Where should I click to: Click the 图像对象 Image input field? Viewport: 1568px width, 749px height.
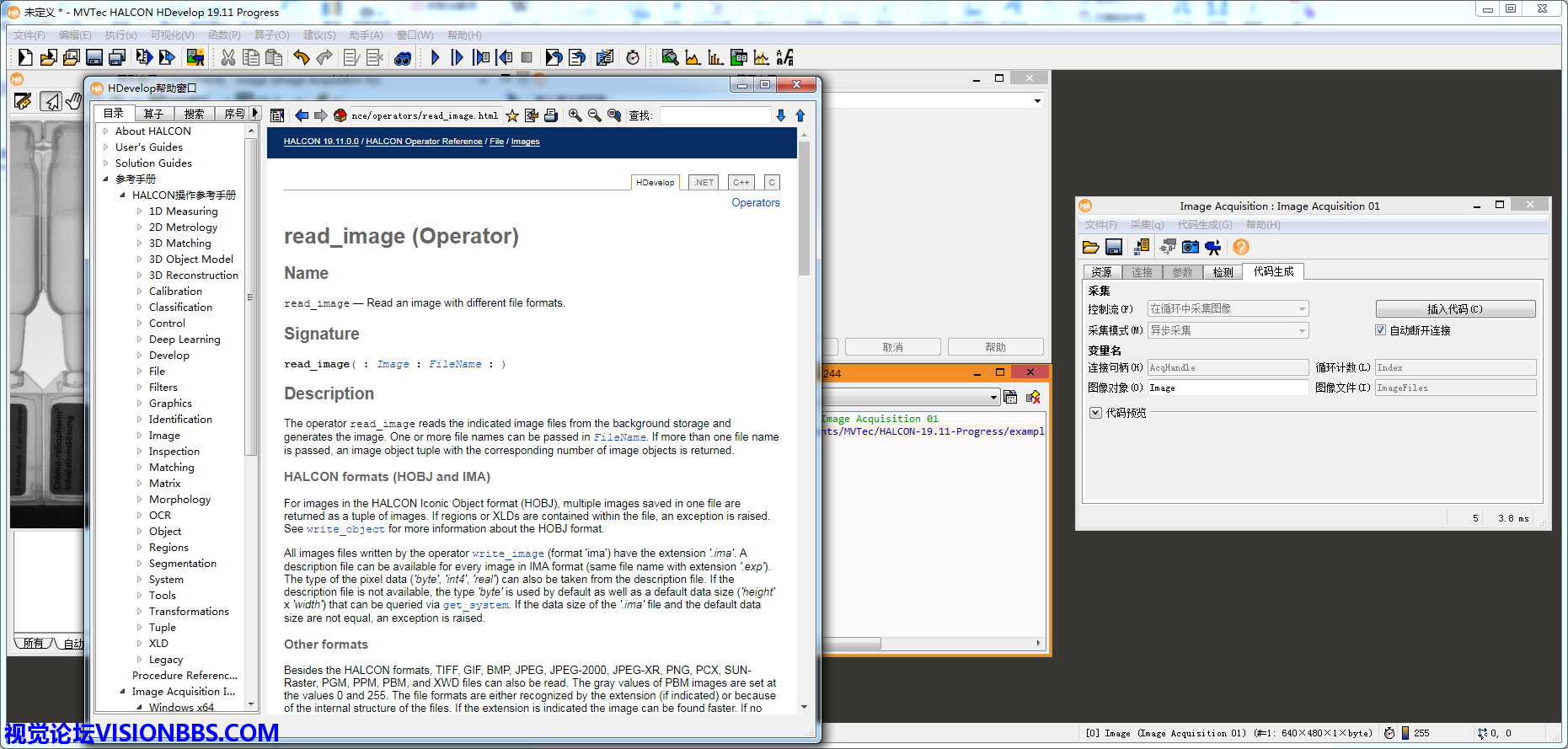click(1228, 388)
